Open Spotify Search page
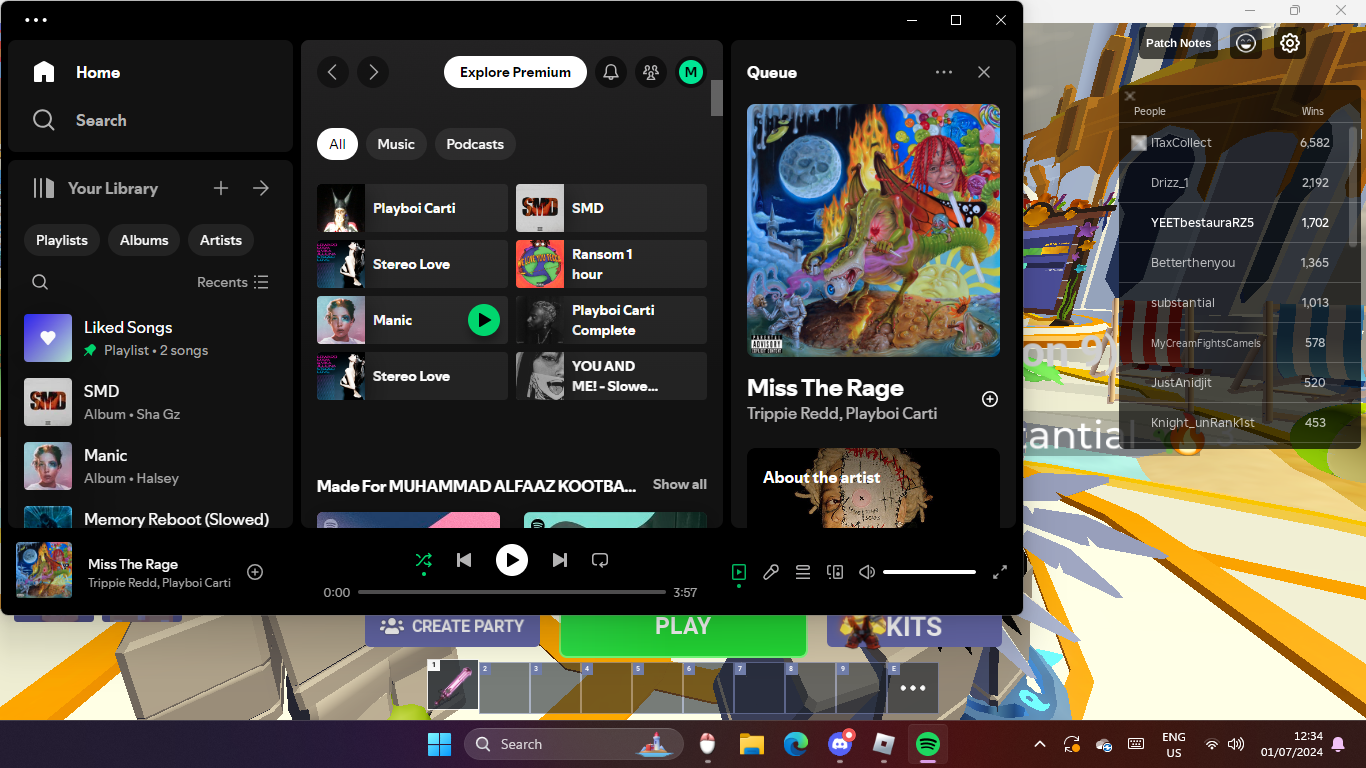 [79, 120]
